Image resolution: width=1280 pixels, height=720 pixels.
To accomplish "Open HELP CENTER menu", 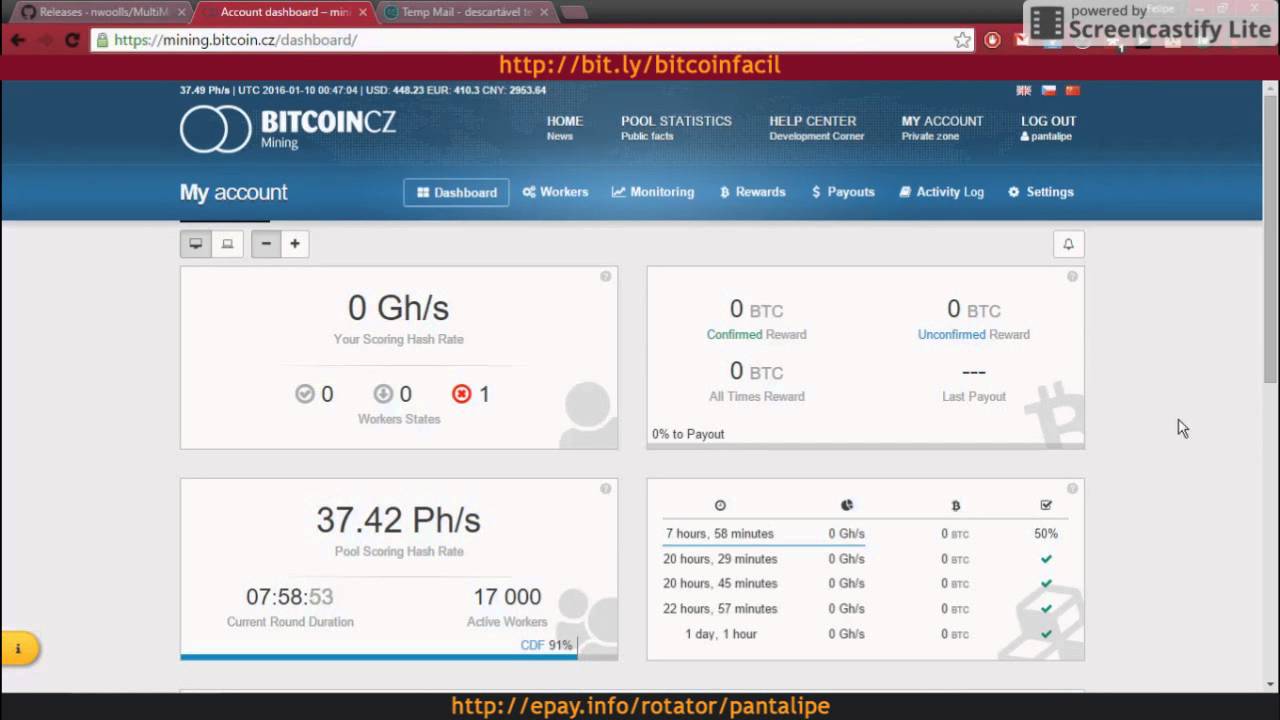I will pyautogui.click(x=816, y=127).
